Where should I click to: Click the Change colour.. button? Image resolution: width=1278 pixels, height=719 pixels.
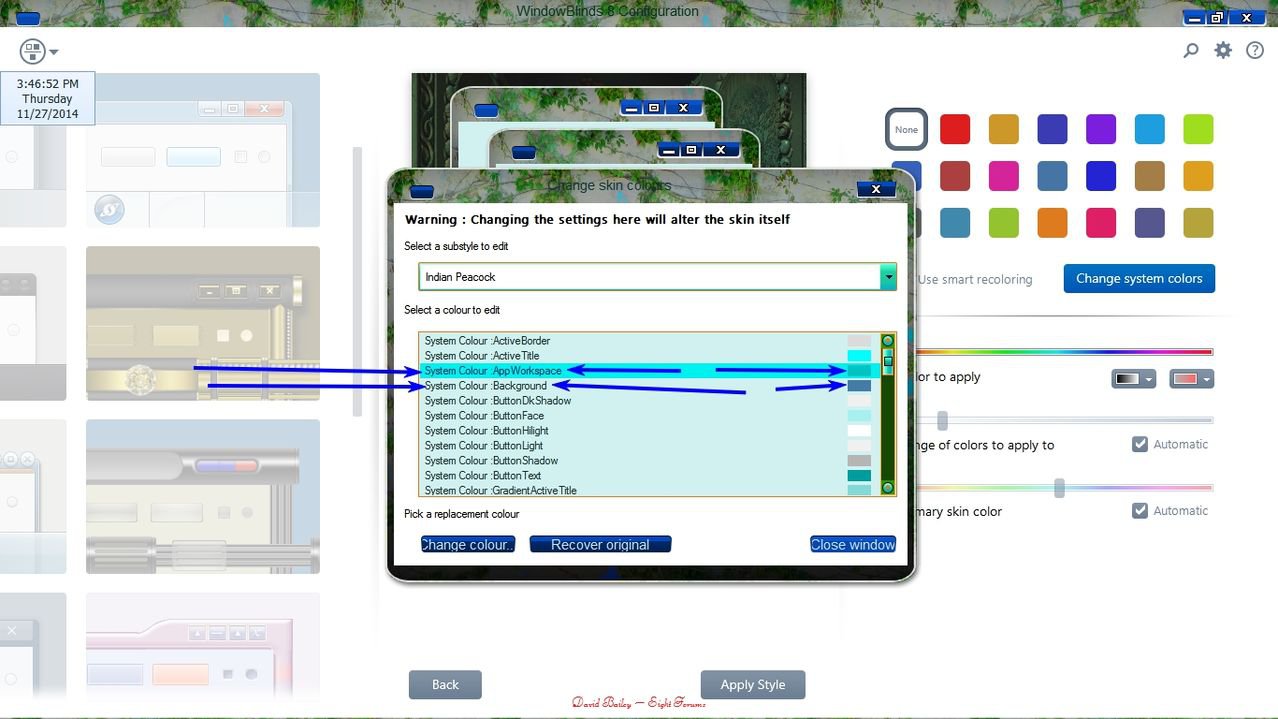tap(468, 544)
